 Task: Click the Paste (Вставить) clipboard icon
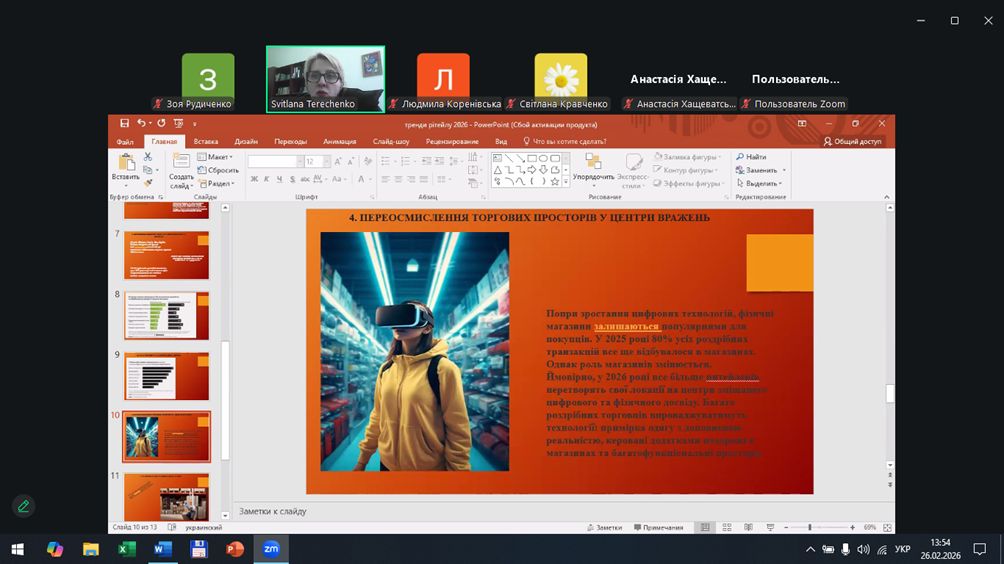tap(126, 163)
